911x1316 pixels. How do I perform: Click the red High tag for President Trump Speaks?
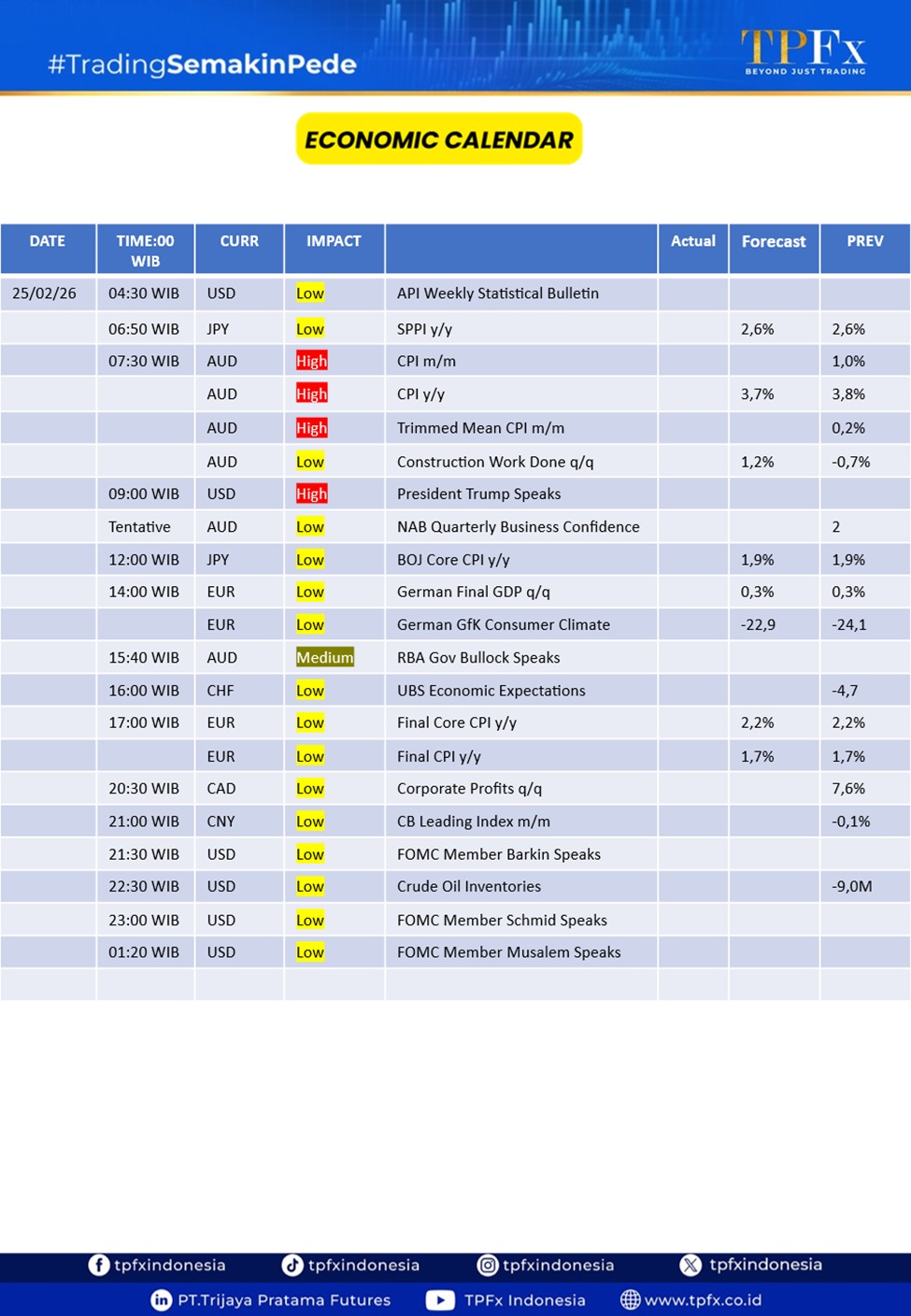[x=311, y=493]
